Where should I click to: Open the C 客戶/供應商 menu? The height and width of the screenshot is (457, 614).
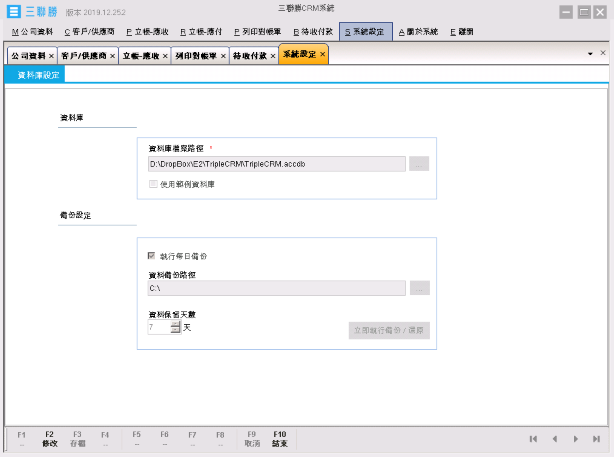click(x=89, y=32)
